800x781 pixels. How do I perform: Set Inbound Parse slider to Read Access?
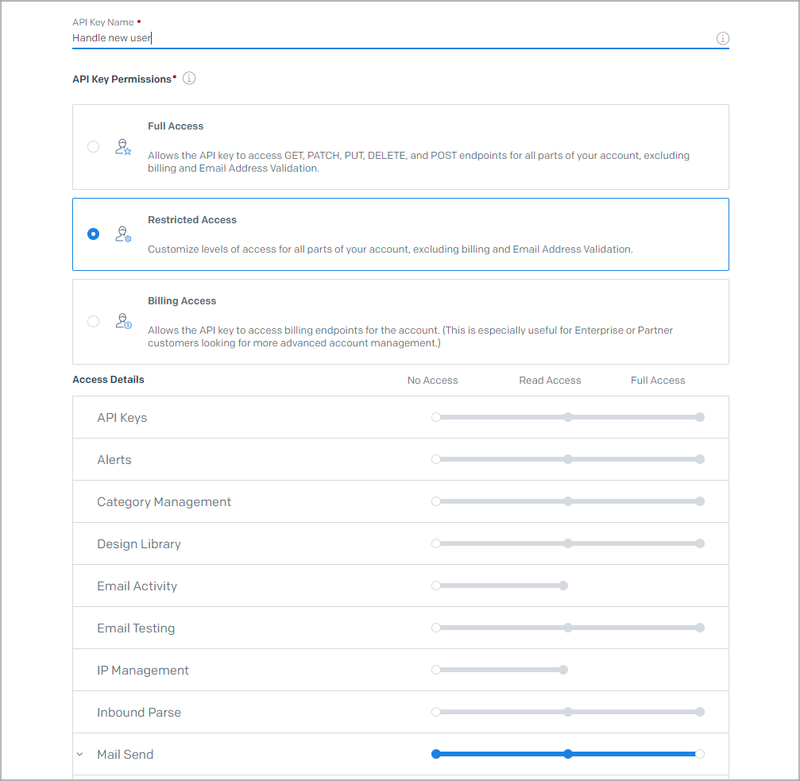click(x=568, y=712)
